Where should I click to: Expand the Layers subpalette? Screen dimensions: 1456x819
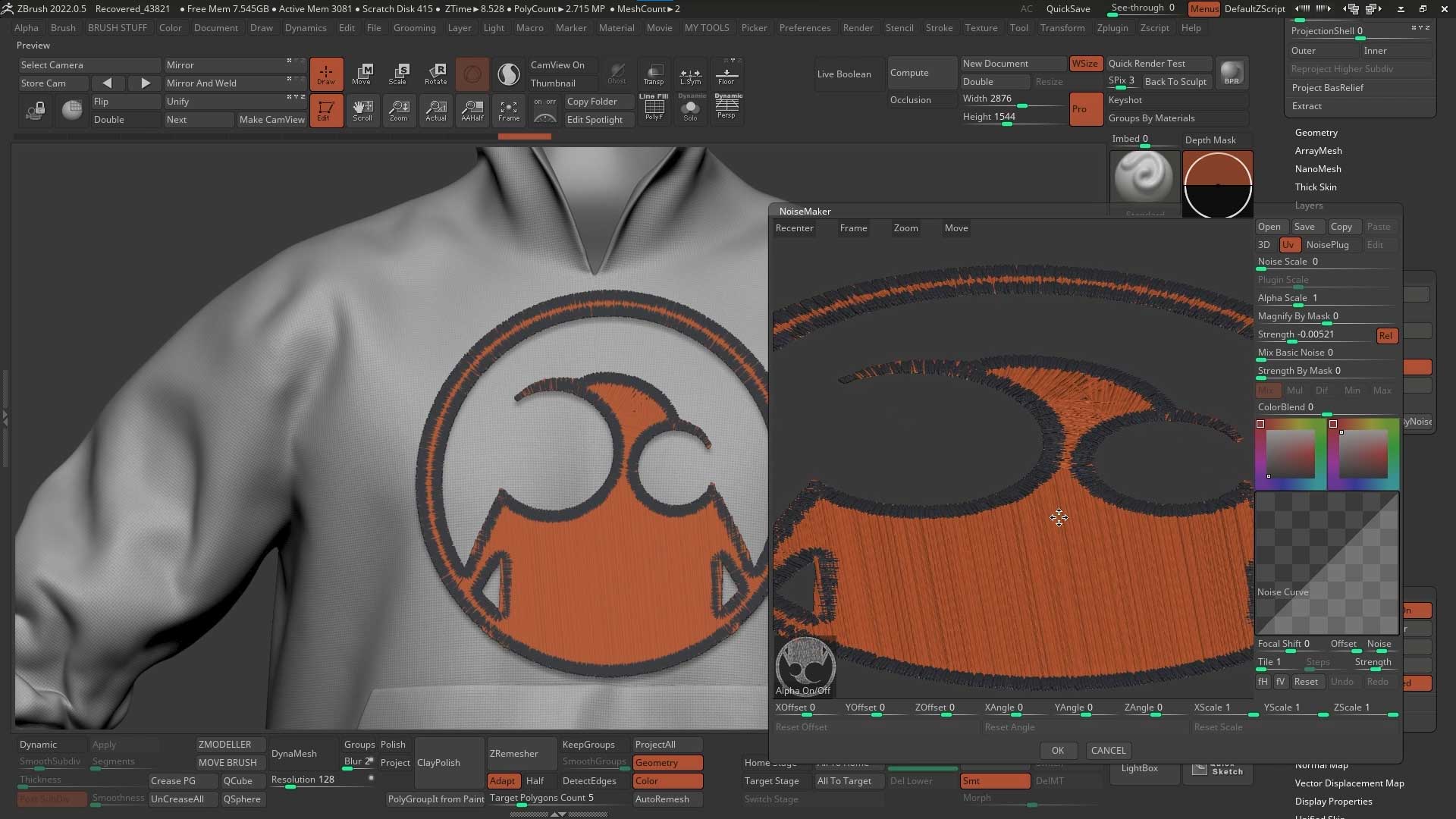click(1309, 206)
